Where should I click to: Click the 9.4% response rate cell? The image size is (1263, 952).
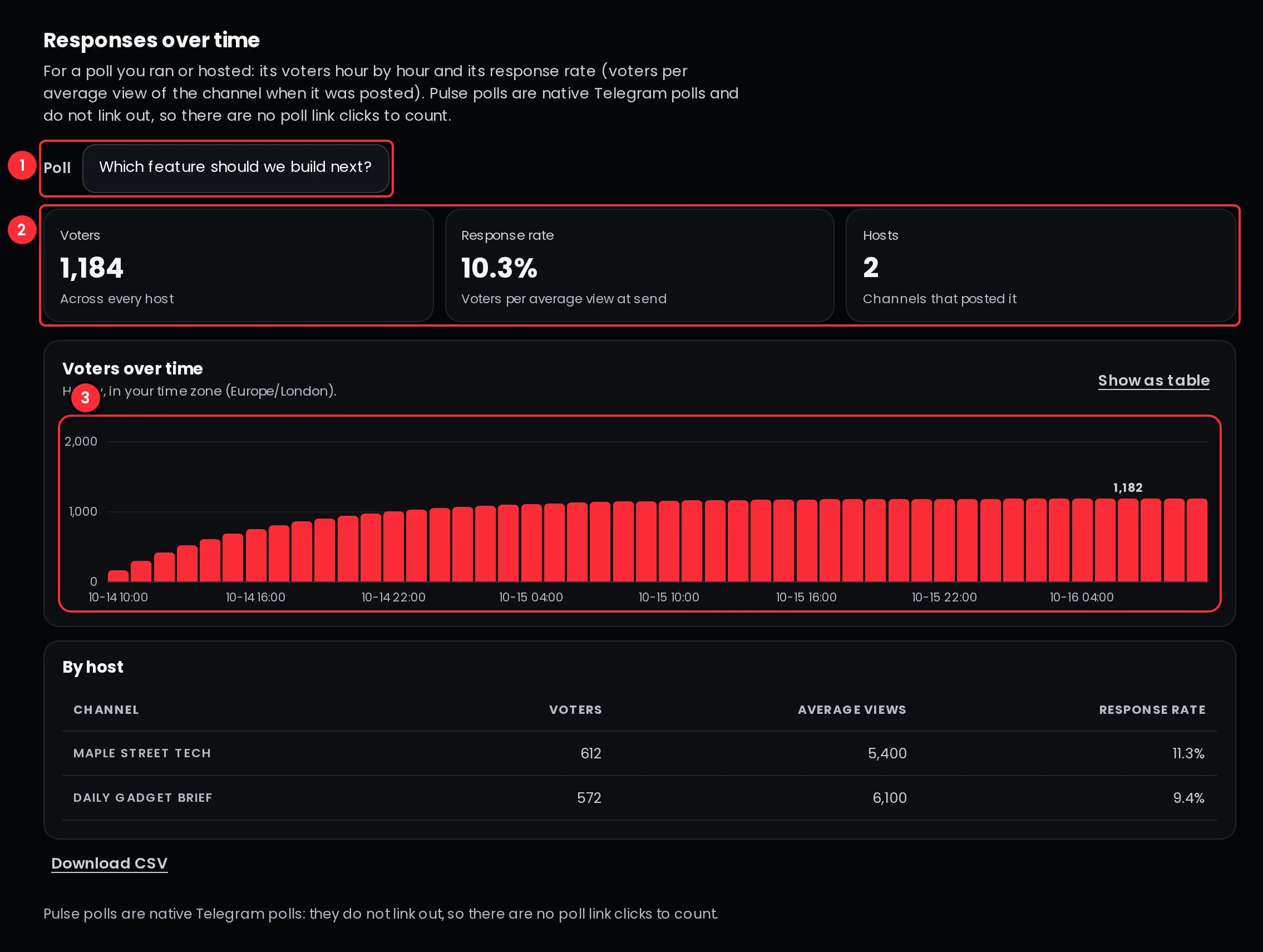1189,798
